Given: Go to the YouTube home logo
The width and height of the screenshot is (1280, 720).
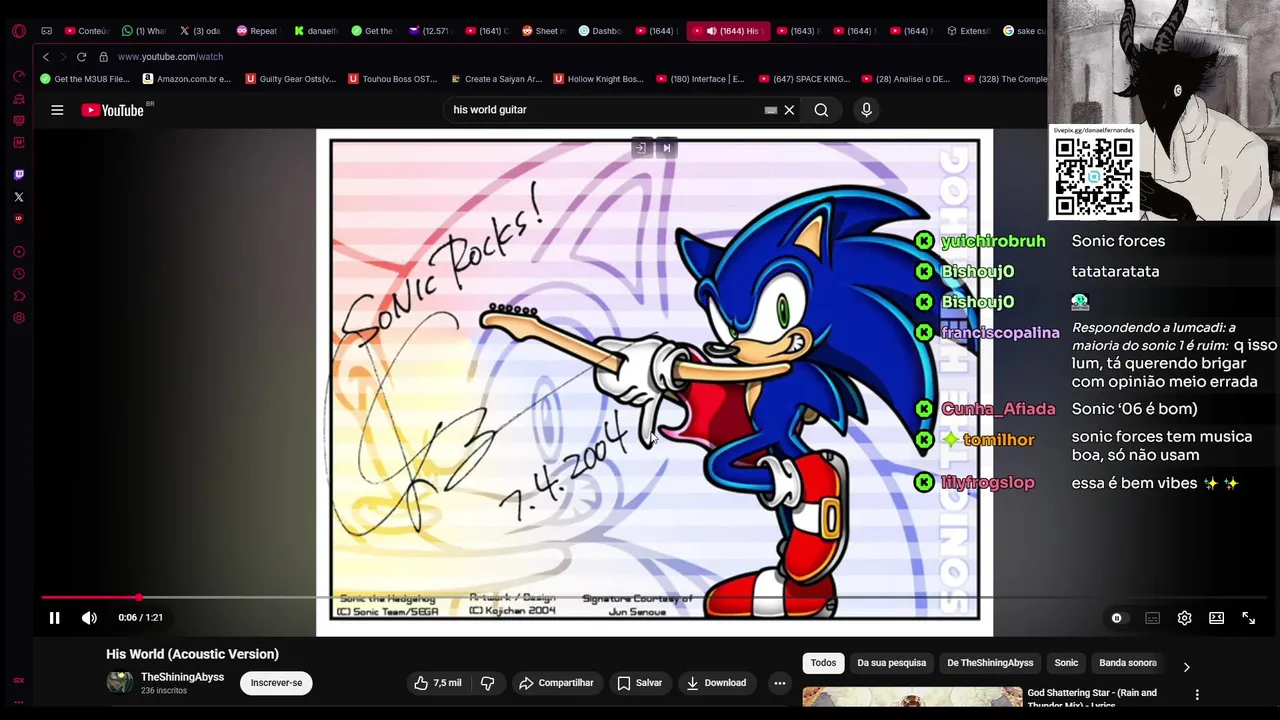Looking at the screenshot, I should pos(113,110).
